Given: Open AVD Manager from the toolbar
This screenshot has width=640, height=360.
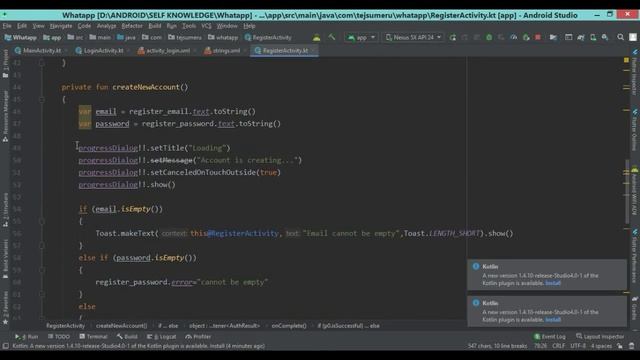Looking at the screenshot, I should point(593,38).
